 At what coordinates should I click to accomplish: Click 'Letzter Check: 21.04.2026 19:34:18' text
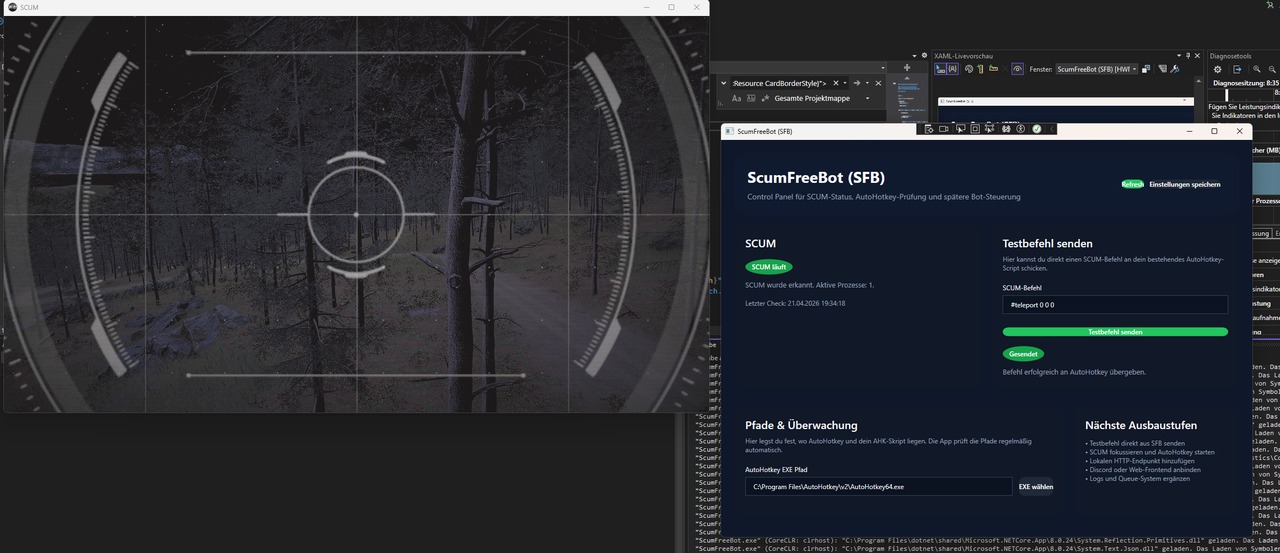795,303
